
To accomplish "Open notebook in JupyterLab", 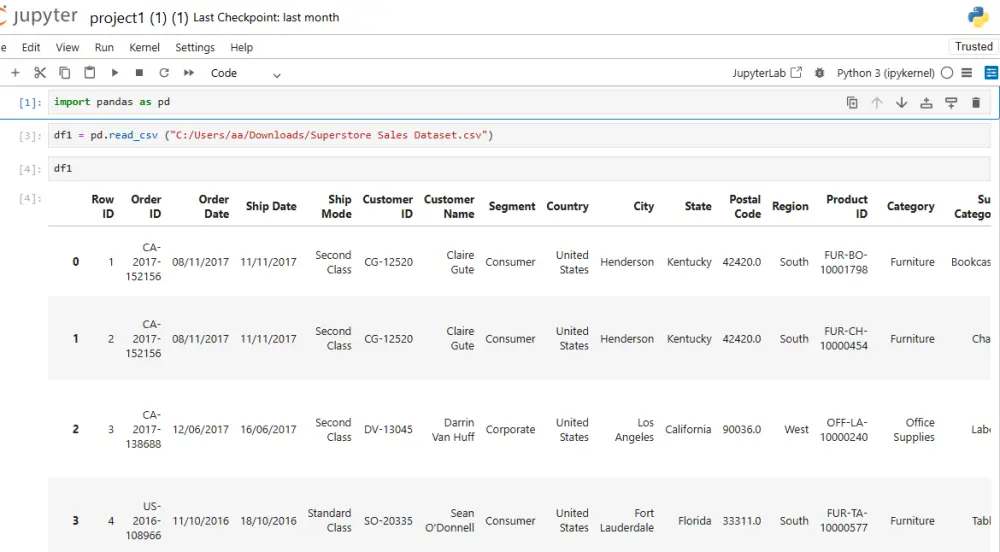I will (767, 73).
